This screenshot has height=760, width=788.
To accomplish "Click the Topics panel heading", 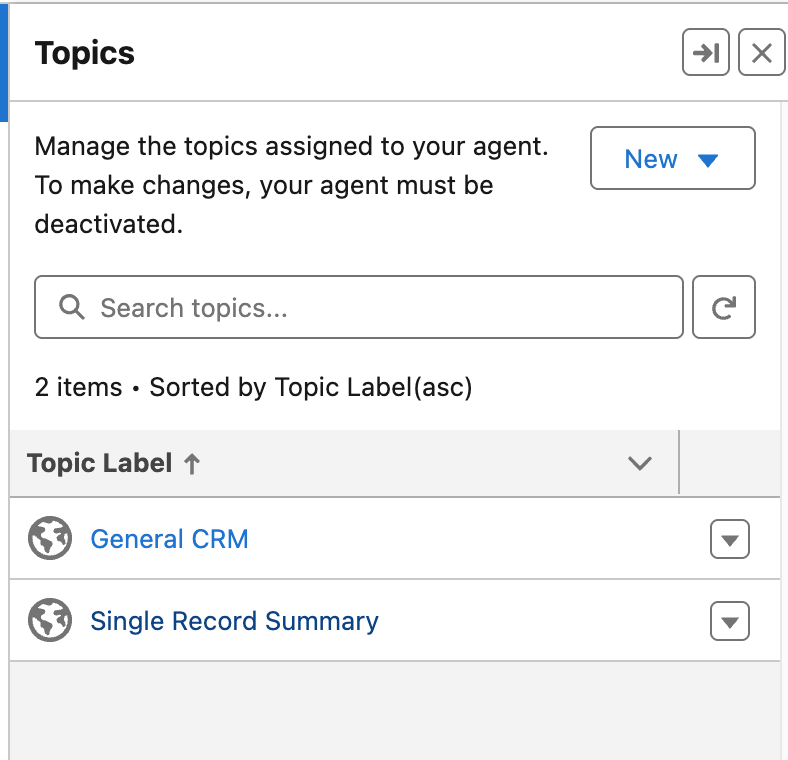I will tap(85, 53).
